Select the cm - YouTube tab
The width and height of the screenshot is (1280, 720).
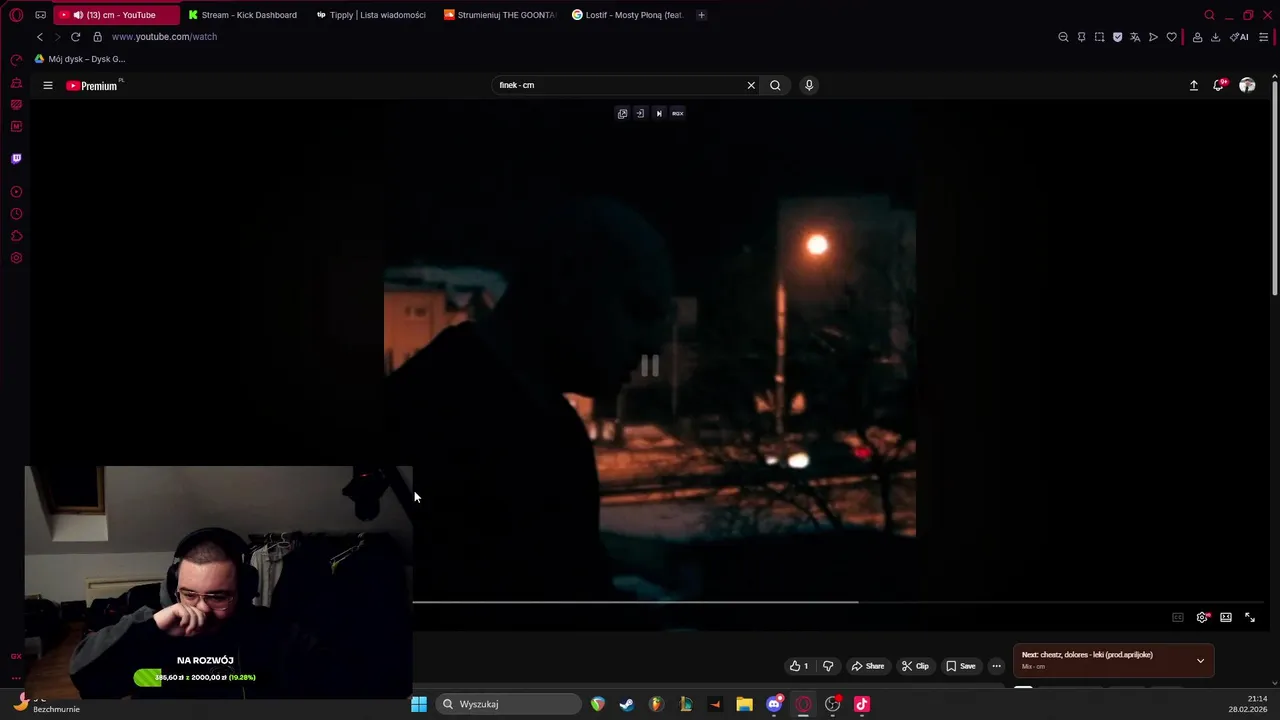[x=115, y=15]
